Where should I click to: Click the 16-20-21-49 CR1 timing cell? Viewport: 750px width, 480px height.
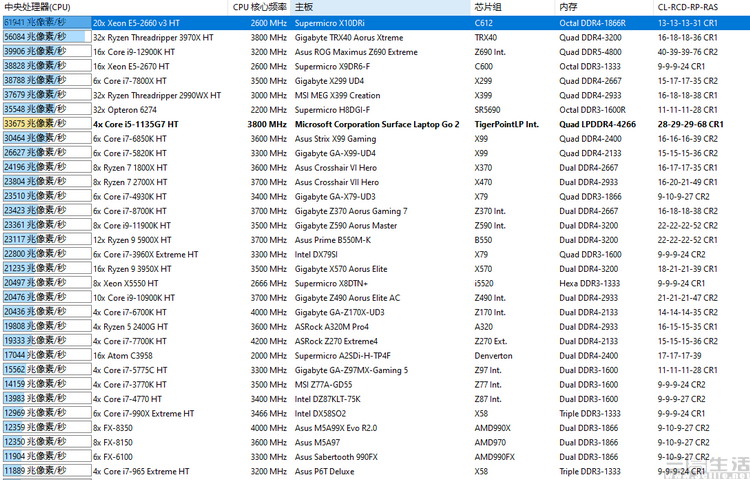click(x=687, y=182)
